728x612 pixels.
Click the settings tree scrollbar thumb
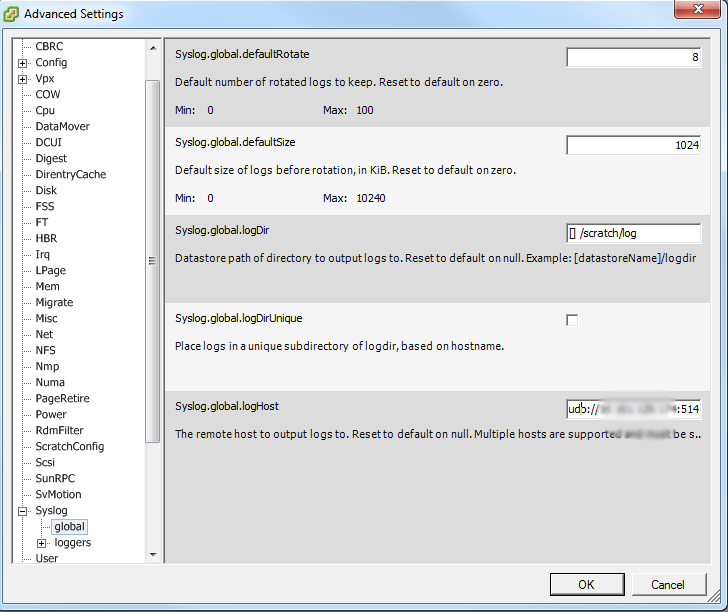pos(152,261)
